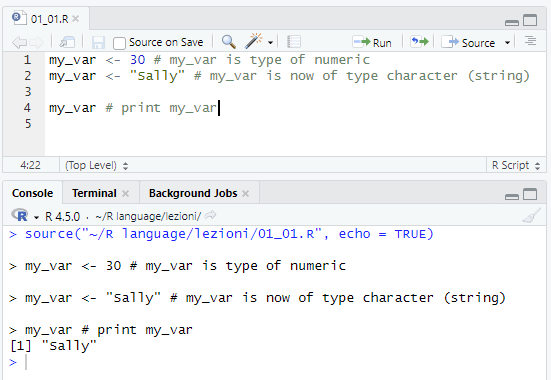Enable Source on Save checkbox

pyautogui.click(x=119, y=43)
